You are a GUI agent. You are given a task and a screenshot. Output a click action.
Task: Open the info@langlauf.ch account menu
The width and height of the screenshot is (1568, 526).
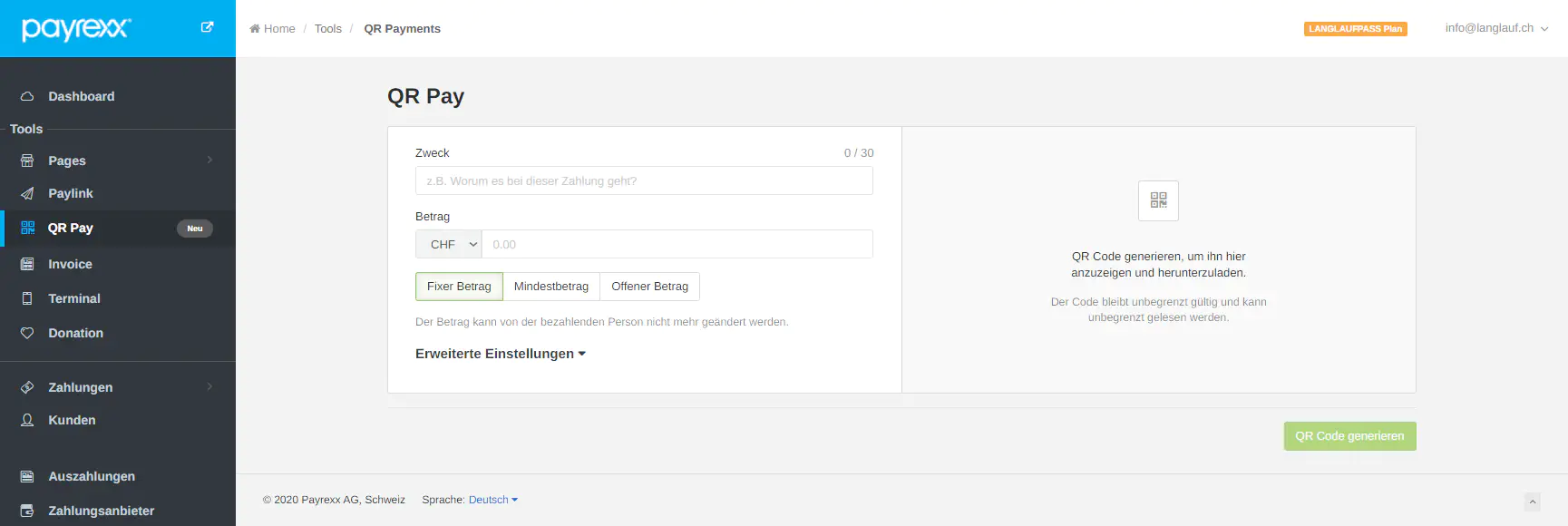(1496, 28)
